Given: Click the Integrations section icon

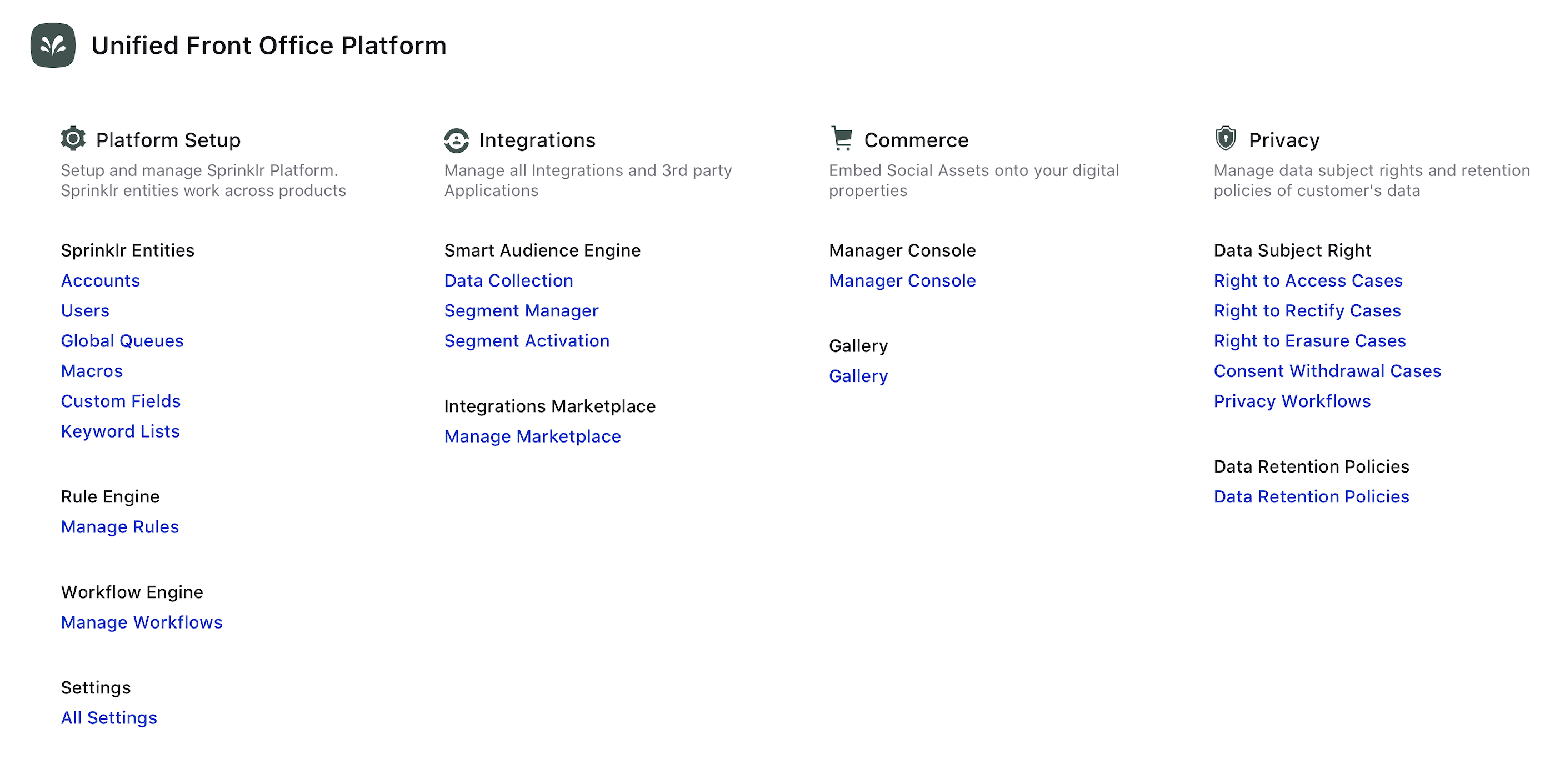Looking at the screenshot, I should tap(457, 139).
